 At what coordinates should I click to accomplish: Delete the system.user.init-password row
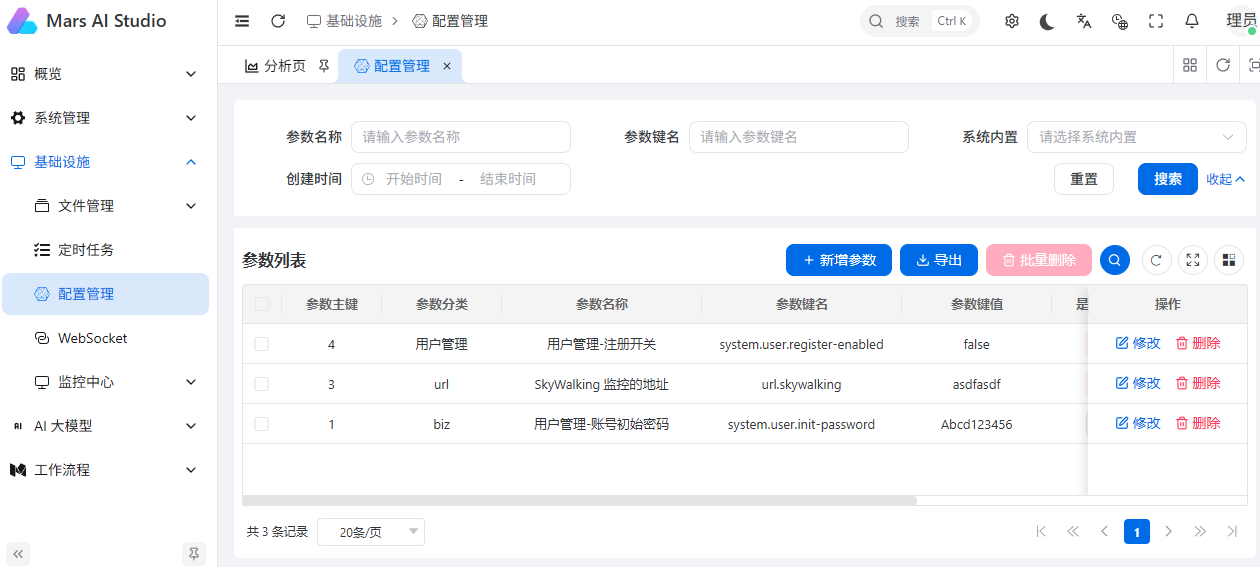(x=1198, y=423)
